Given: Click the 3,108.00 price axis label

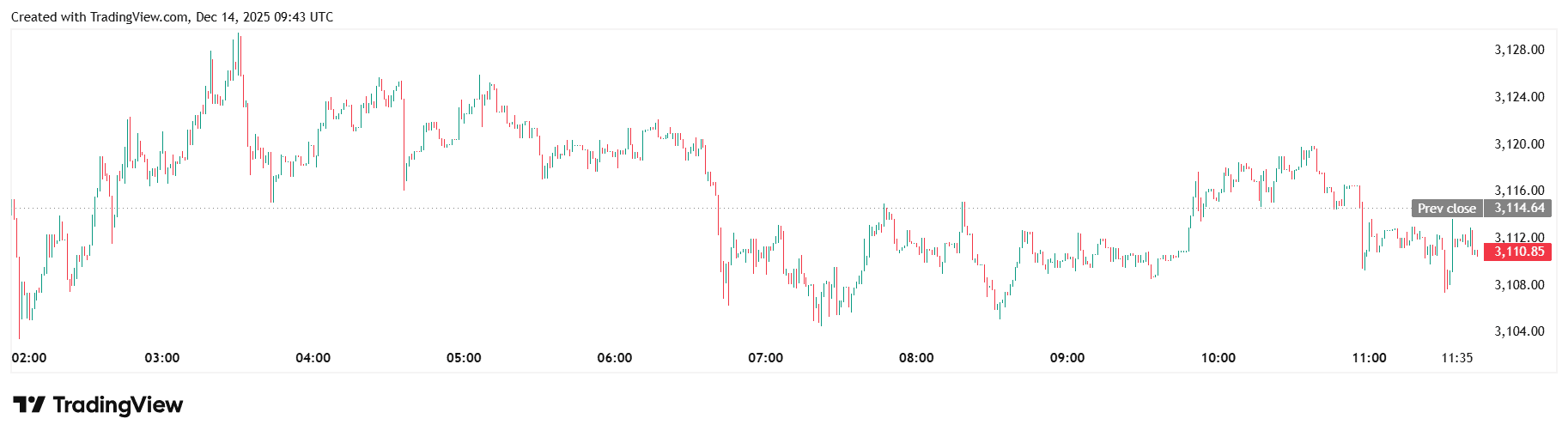Looking at the screenshot, I should [1519, 285].
